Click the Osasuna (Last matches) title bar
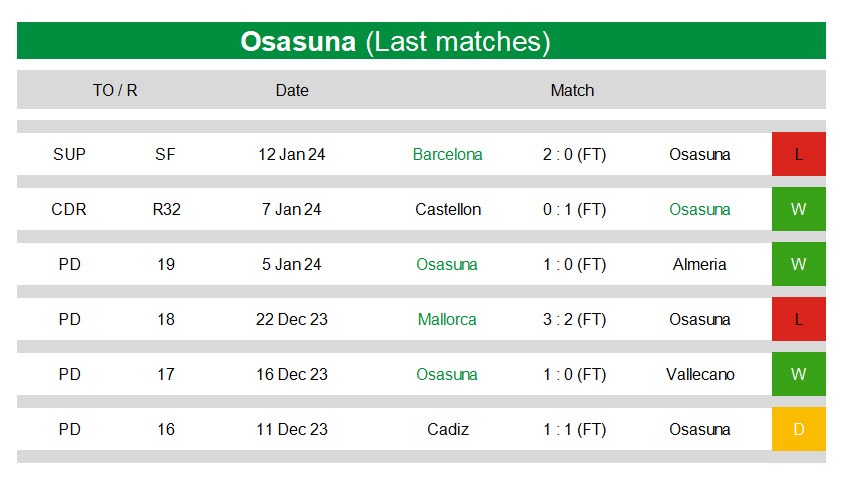This screenshot has width=843, height=485. [421, 41]
